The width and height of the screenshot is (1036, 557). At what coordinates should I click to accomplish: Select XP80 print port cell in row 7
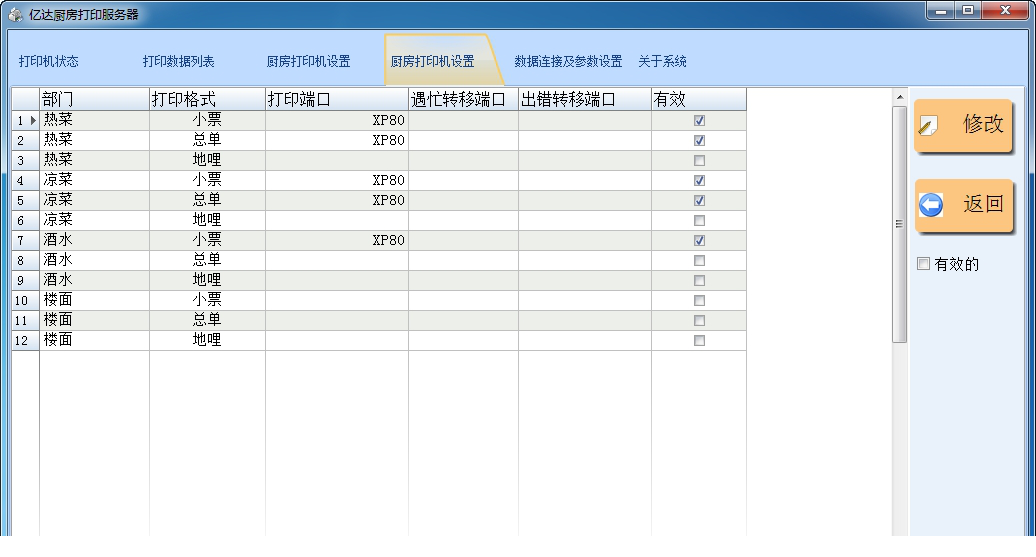point(337,241)
